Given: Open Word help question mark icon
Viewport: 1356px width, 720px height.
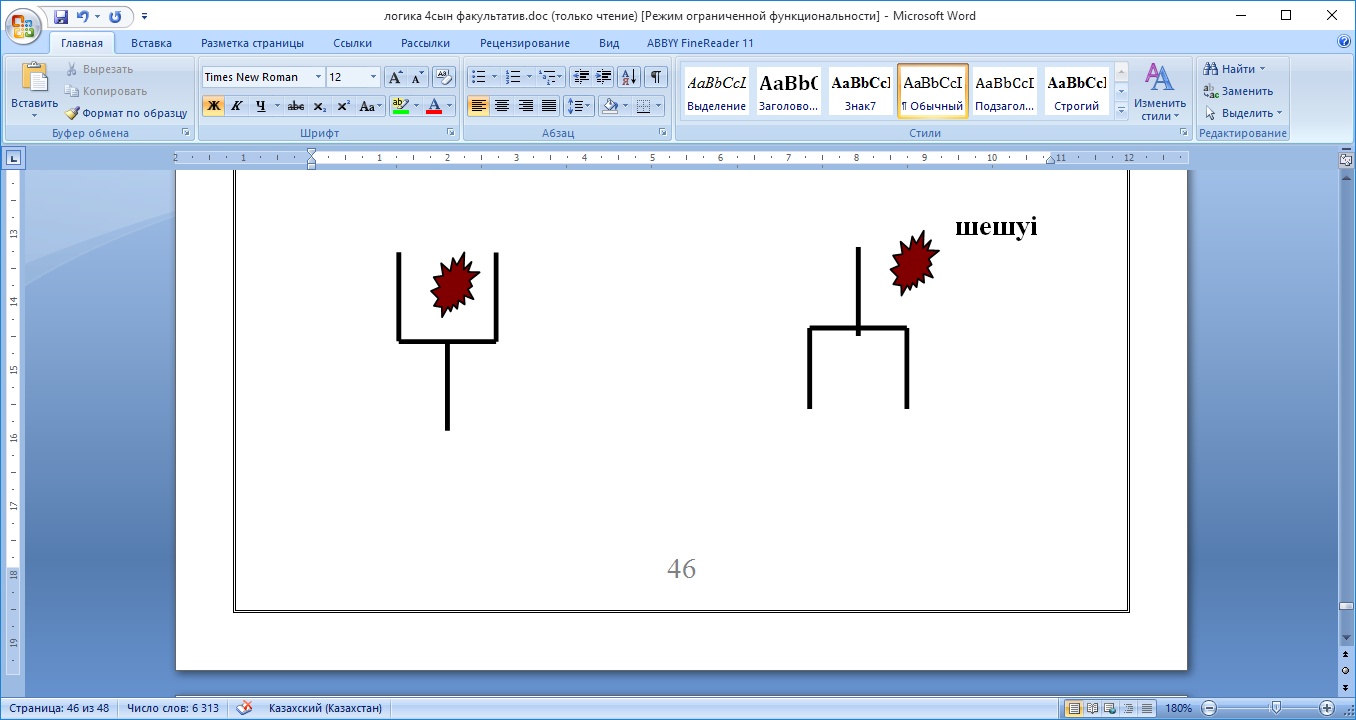Looking at the screenshot, I should (1344, 43).
